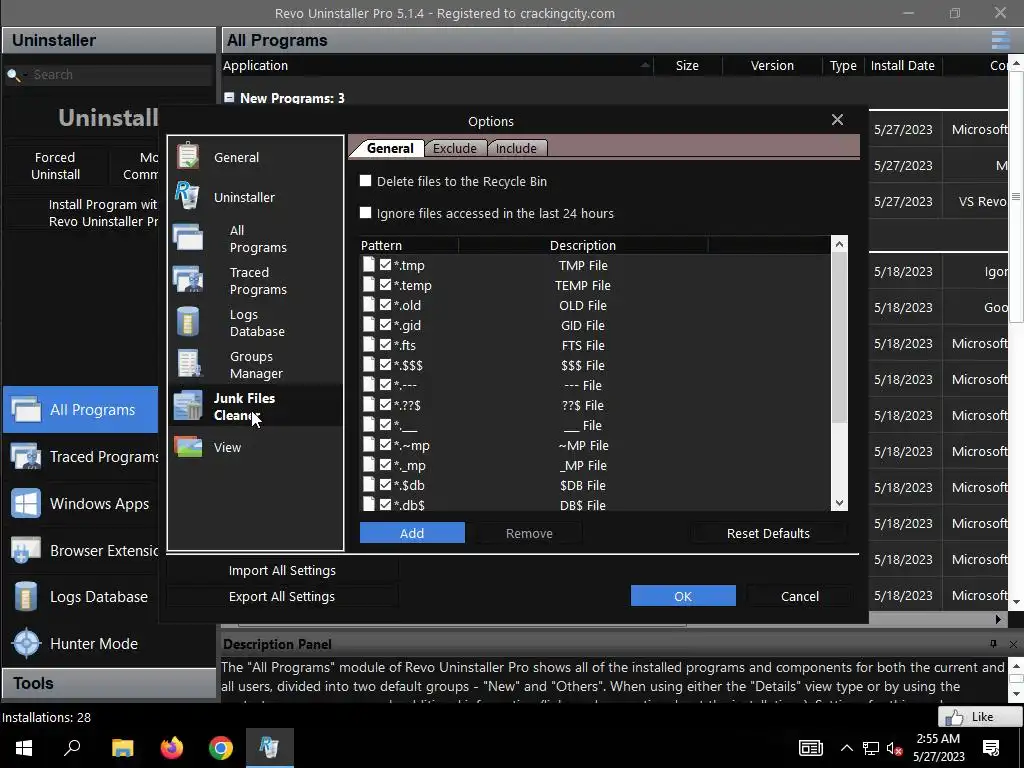Image resolution: width=1024 pixels, height=768 pixels.
Task: Select Logs Database options icon in dialog
Action: [x=188, y=321]
